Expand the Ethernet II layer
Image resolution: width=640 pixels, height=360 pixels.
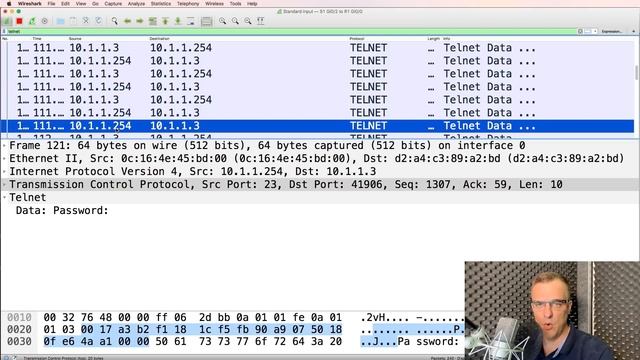coord(4,159)
